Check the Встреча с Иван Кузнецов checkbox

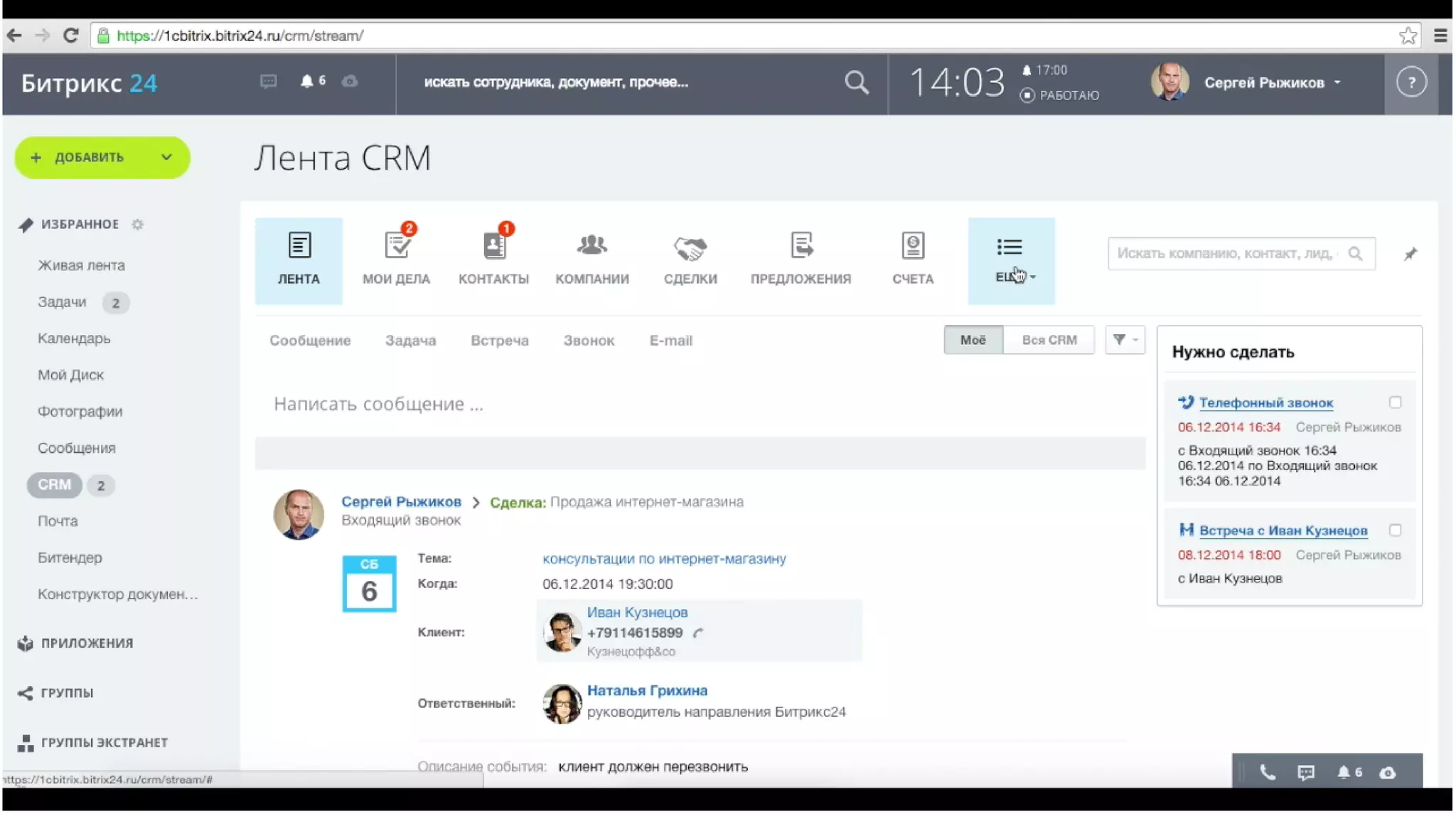tap(1395, 530)
